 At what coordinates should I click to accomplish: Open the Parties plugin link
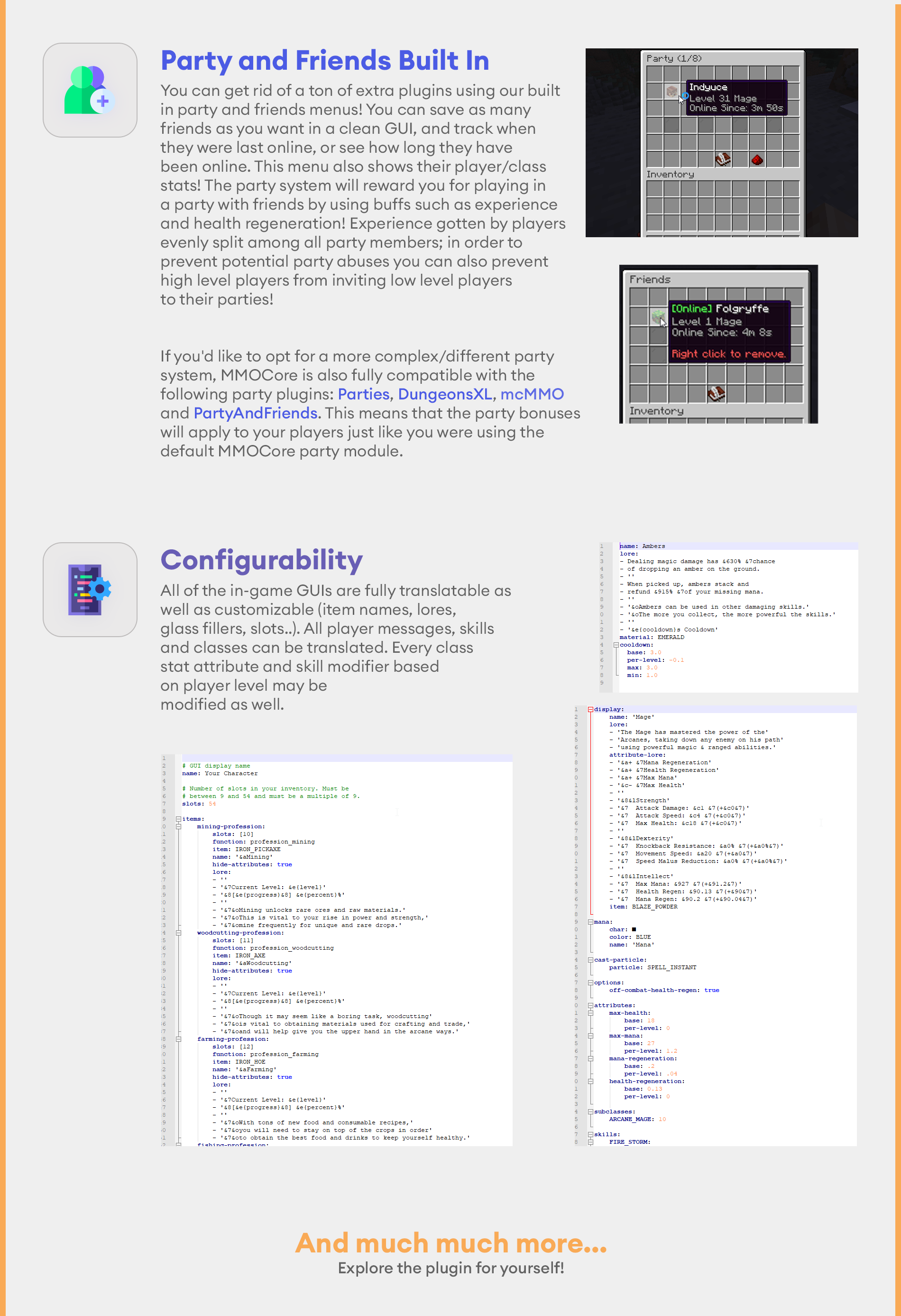coord(363,394)
